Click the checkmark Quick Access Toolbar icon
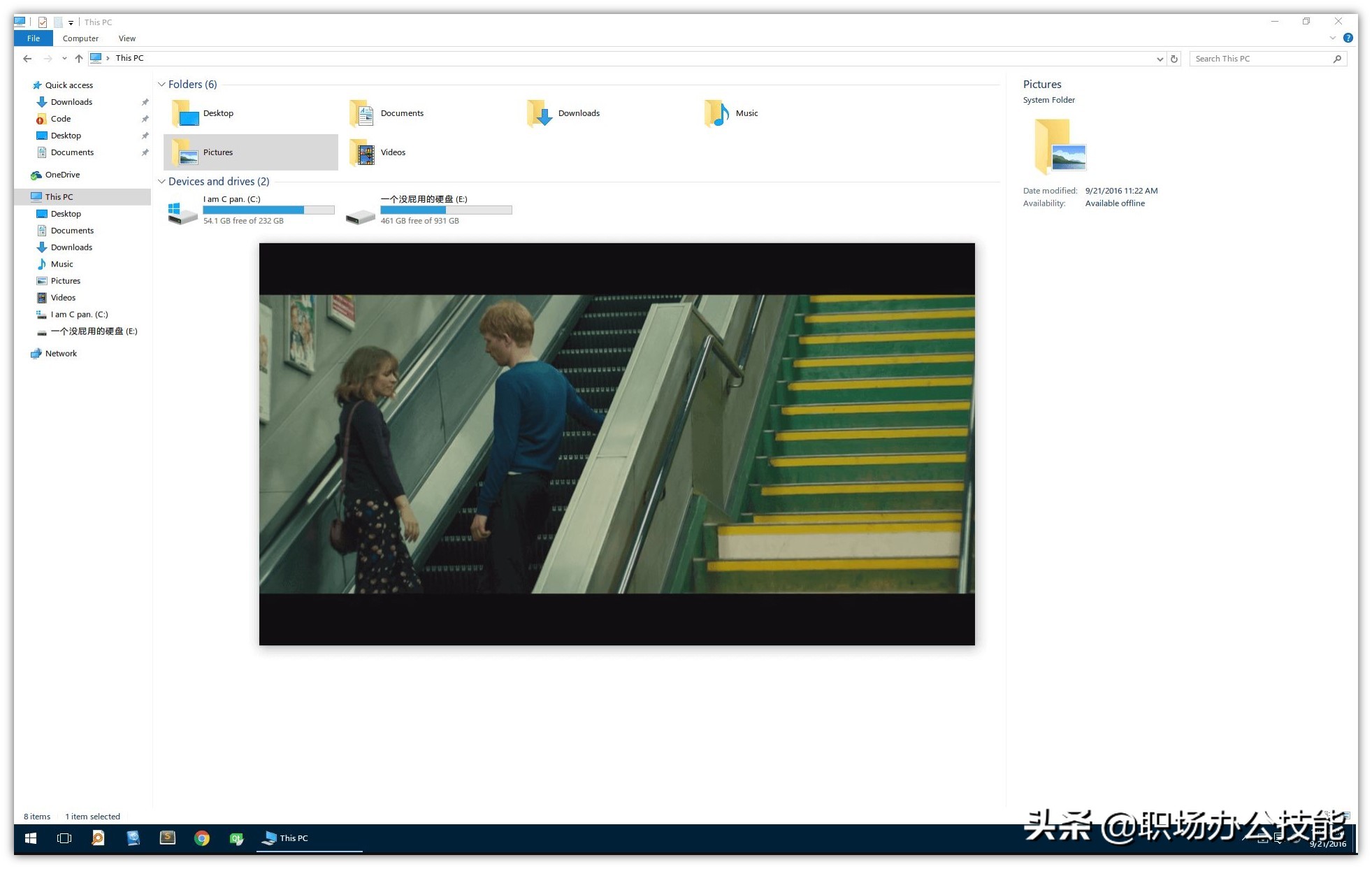The height and width of the screenshot is (869, 1372). [42, 22]
